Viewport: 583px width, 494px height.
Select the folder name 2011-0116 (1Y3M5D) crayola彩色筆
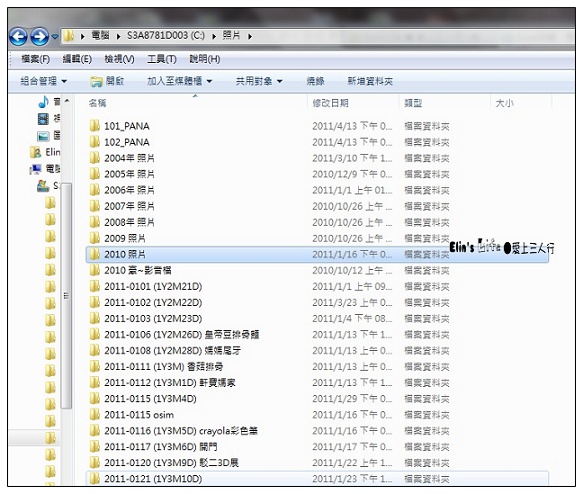181,431
